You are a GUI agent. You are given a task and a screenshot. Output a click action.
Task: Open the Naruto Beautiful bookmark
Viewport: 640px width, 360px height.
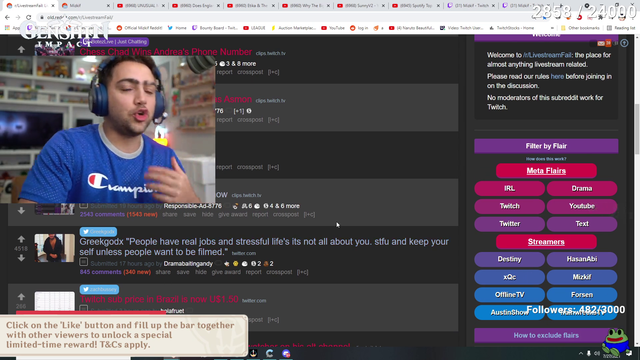[411, 28]
